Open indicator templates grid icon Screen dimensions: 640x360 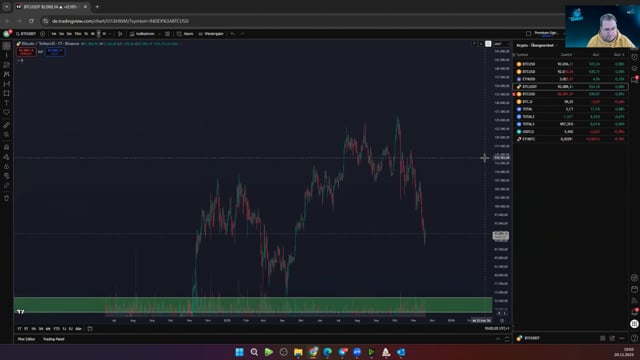[x=167, y=34]
